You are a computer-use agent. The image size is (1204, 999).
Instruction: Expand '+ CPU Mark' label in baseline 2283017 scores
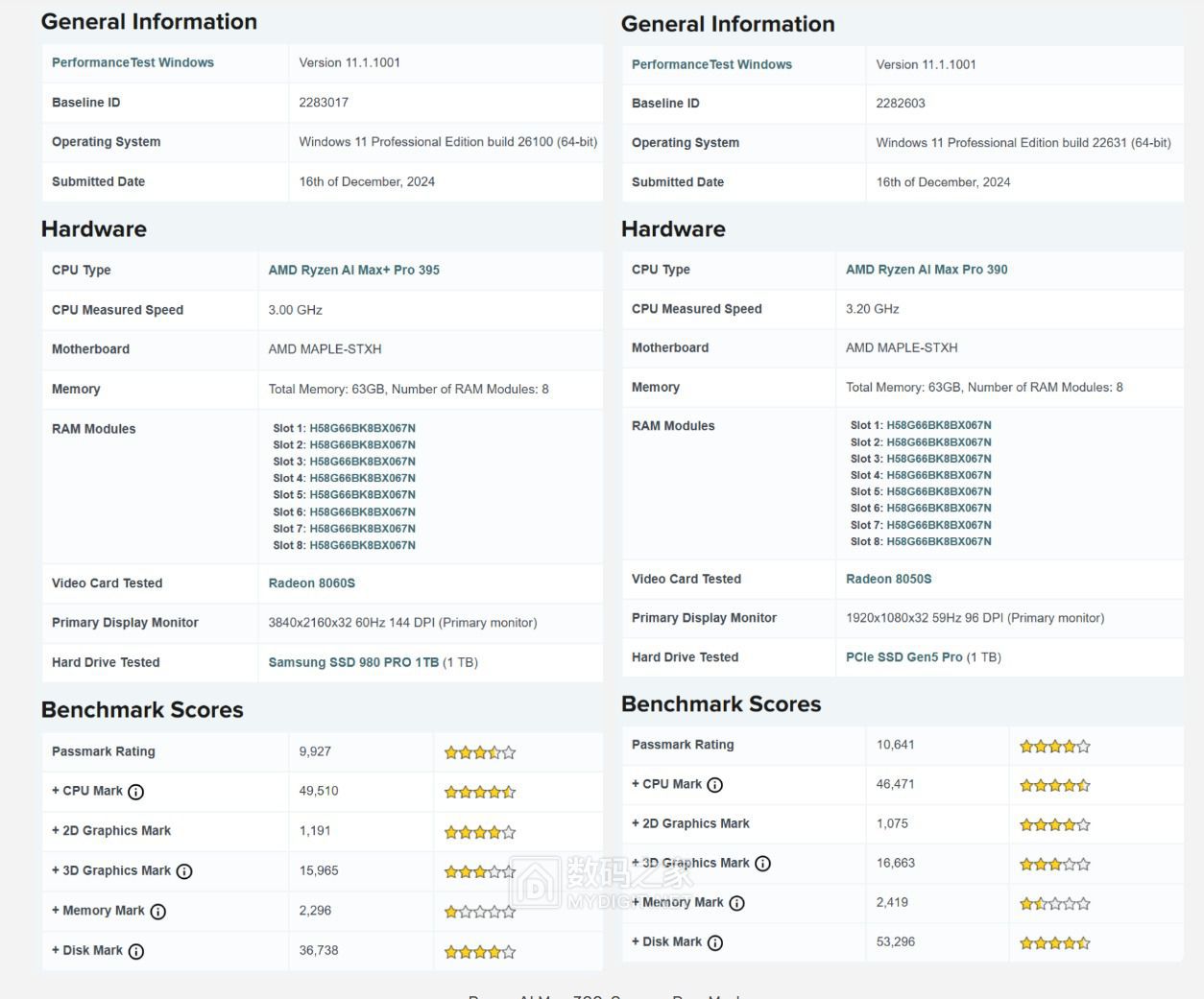click(87, 791)
